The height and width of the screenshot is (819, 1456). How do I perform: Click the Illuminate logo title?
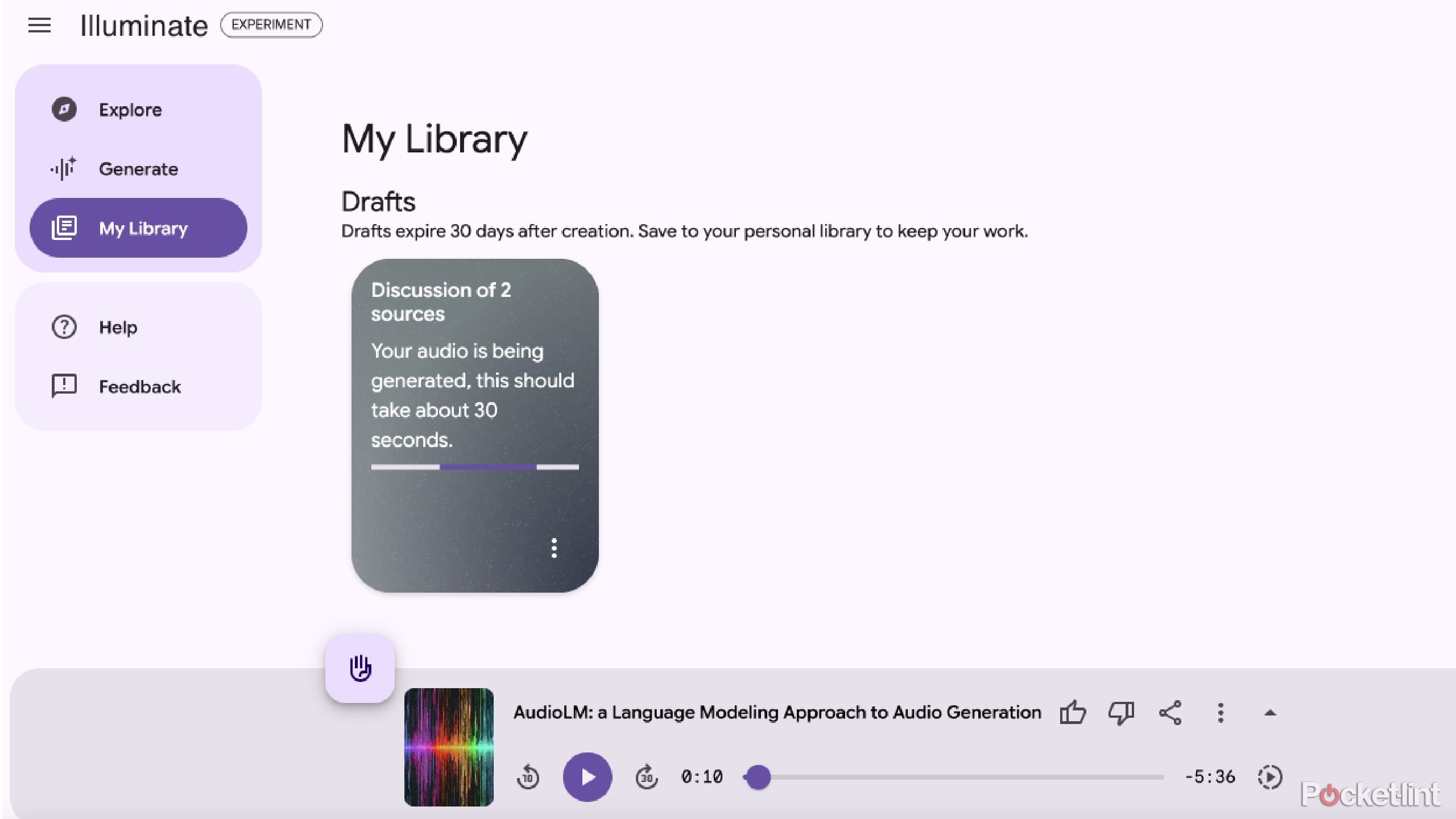(144, 26)
